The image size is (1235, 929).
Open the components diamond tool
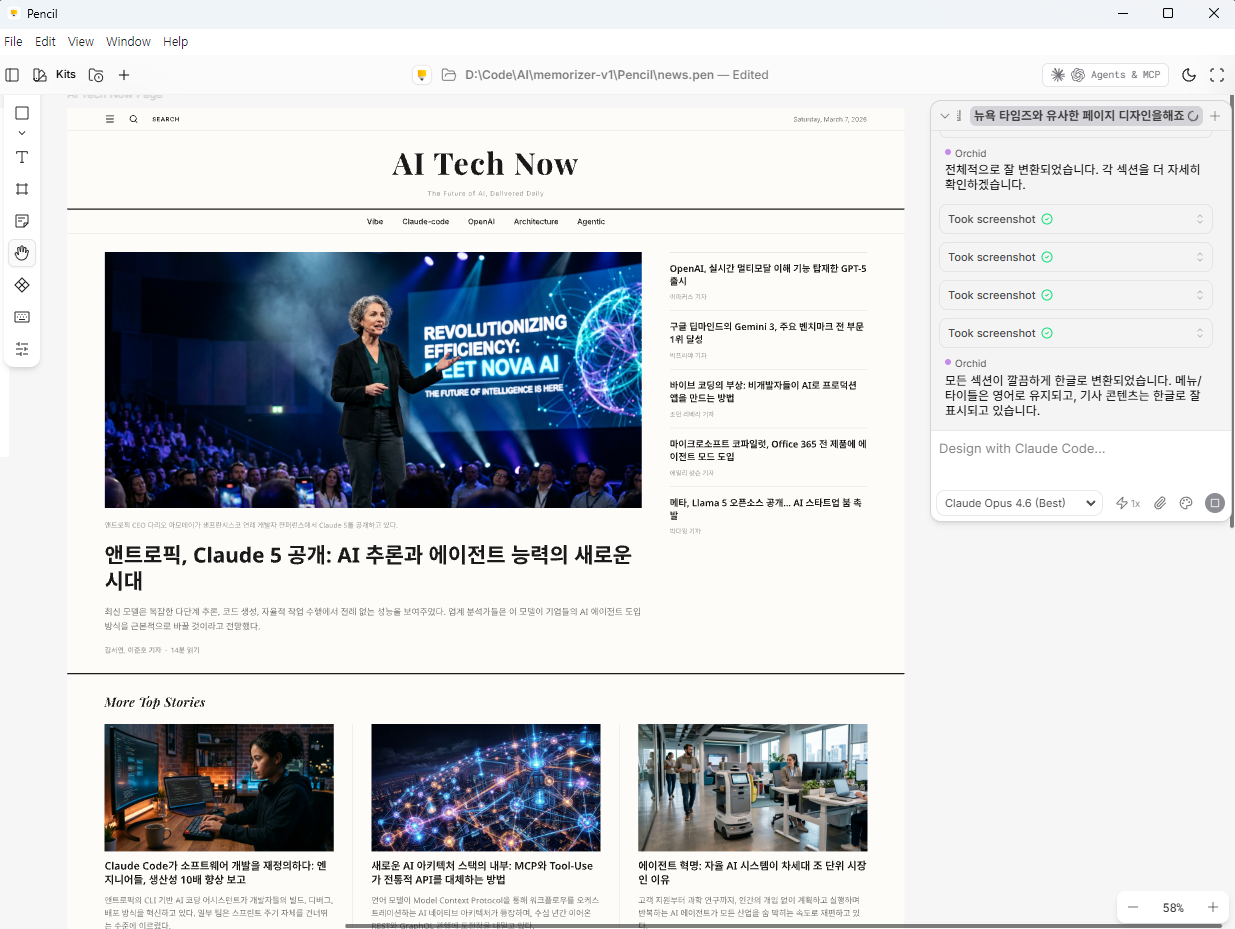pyautogui.click(x=22, y=285)
